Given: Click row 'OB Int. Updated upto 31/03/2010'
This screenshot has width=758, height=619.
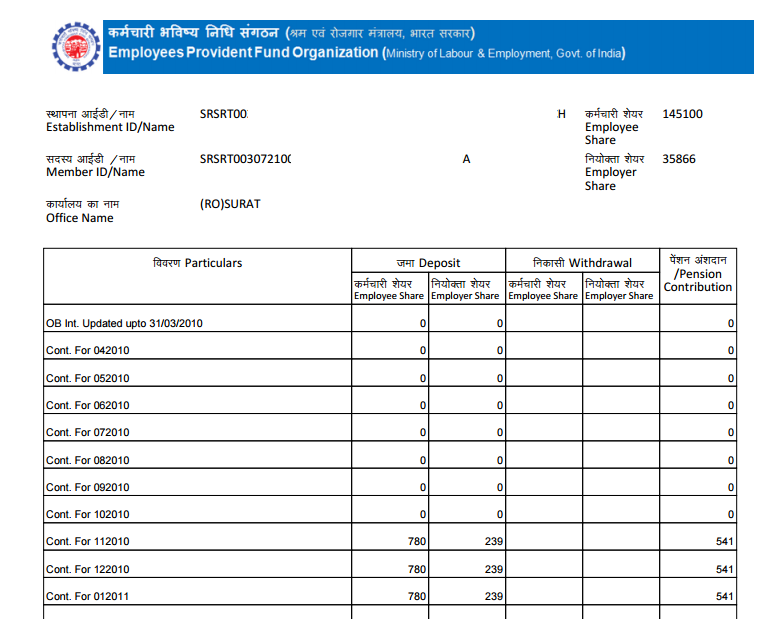Looking at the screenshot, I should (390, 318).
